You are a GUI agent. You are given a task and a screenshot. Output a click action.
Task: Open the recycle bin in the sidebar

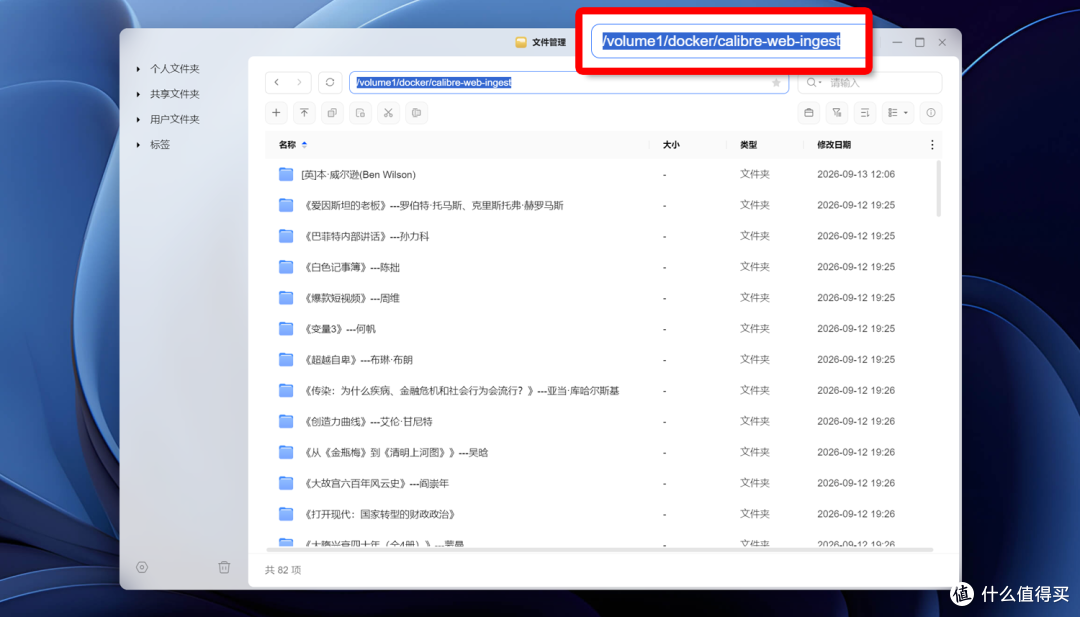224,567
